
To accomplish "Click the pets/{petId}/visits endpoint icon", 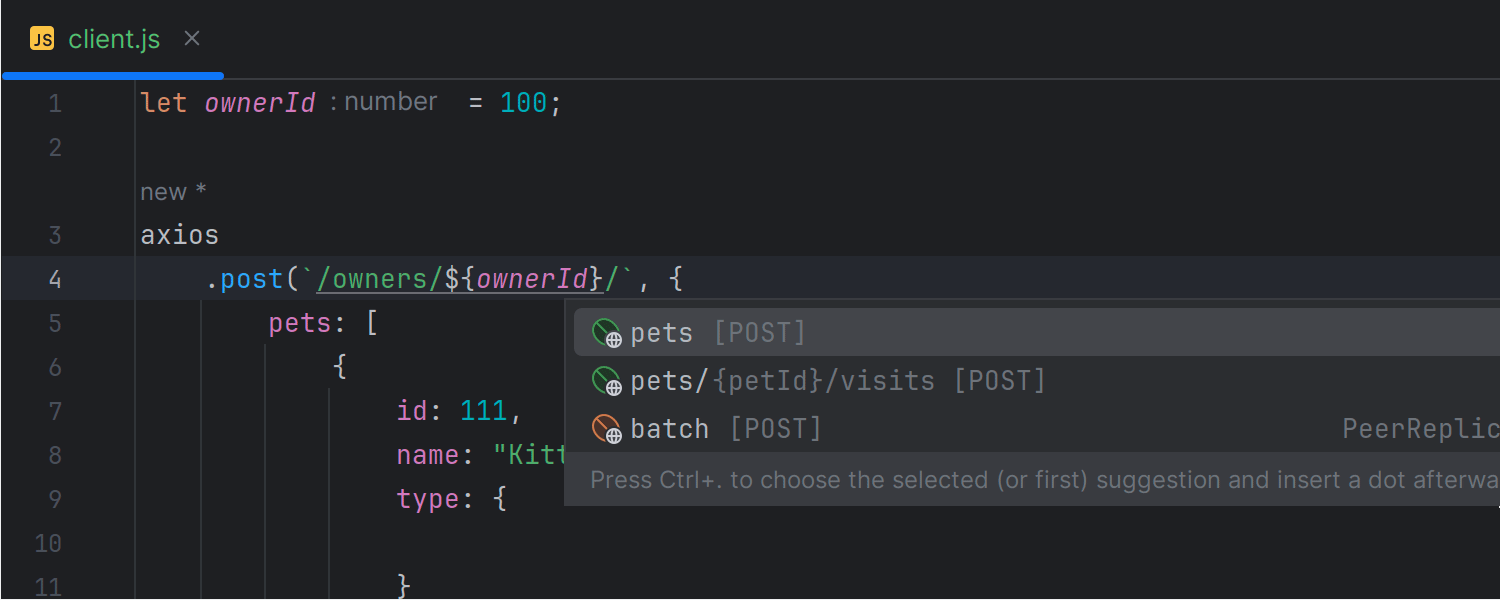I will 607,381.
